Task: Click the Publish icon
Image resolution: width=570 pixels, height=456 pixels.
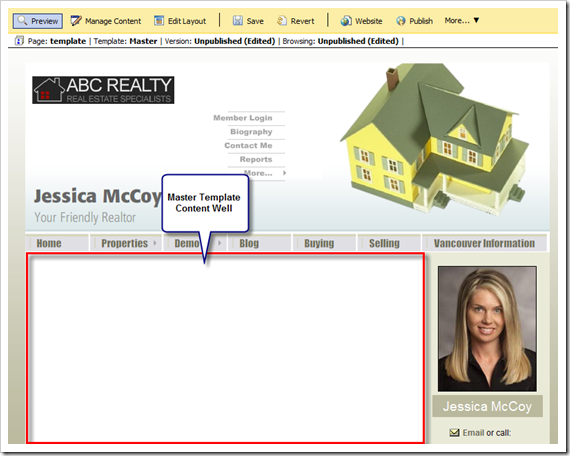Action: [401, 21]
